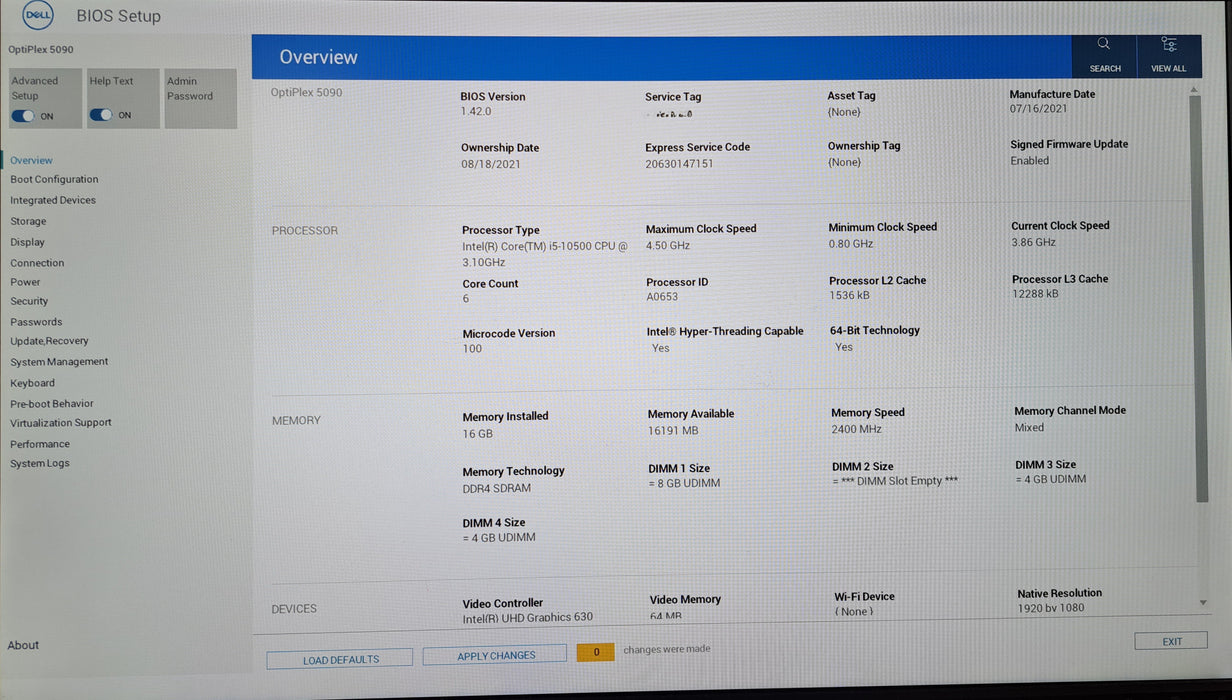Screen dimensions: 1232x700
Task: Click the Native Resolution 1920 by 1080
Action: [1051, 607]
